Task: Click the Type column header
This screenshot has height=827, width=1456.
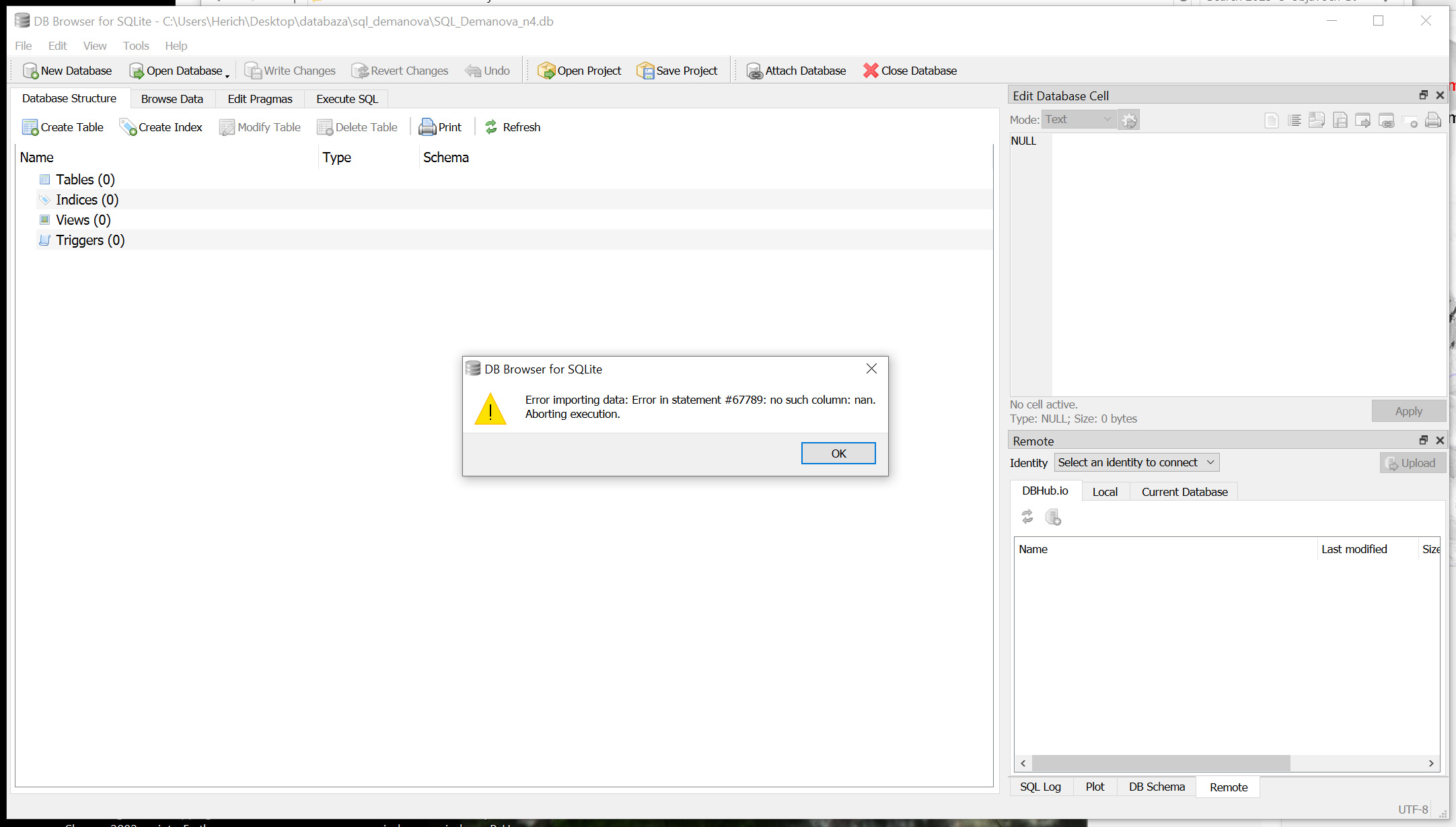Action: [x=369, y=157]
